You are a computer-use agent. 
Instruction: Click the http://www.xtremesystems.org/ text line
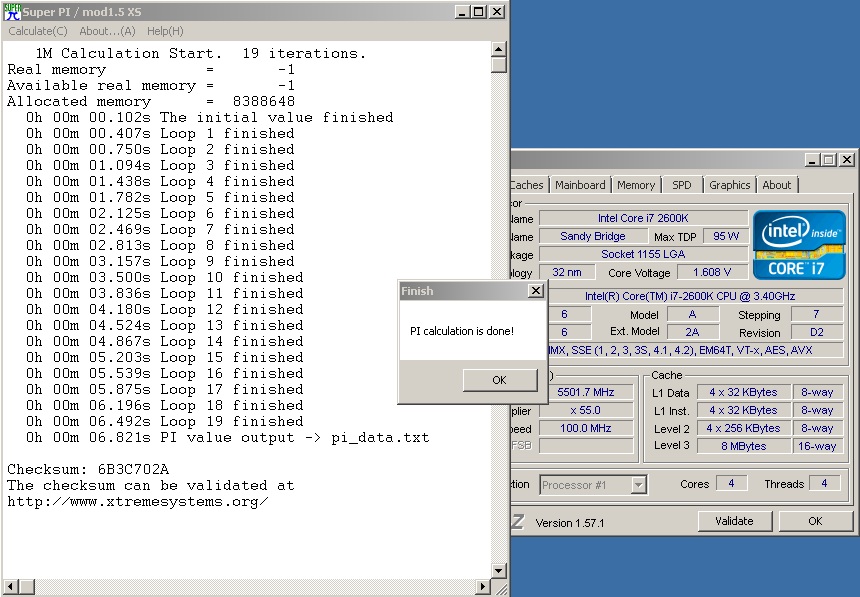[138, 502]
